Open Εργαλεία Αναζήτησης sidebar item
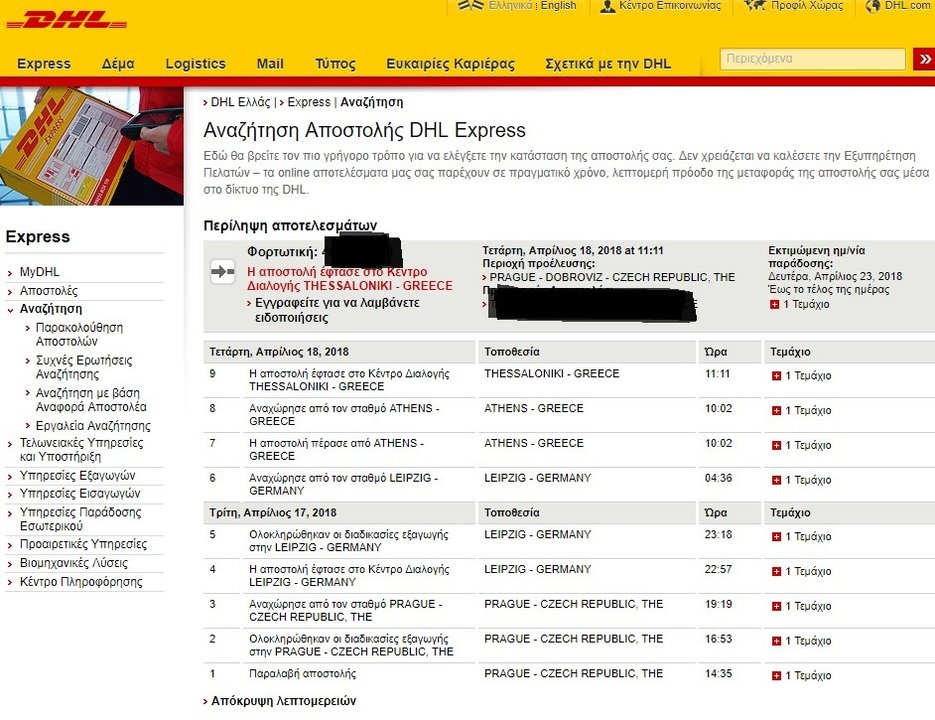 pos(93,426)
